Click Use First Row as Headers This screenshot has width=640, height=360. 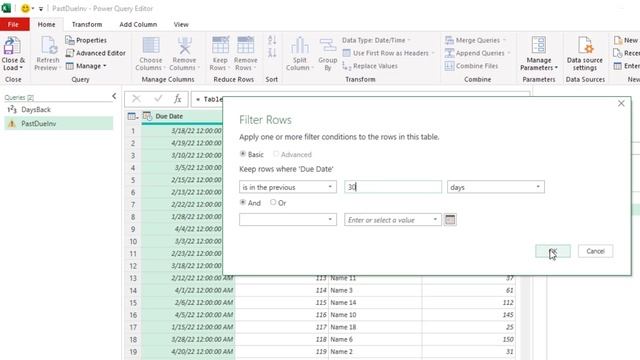tap(388, 53)
